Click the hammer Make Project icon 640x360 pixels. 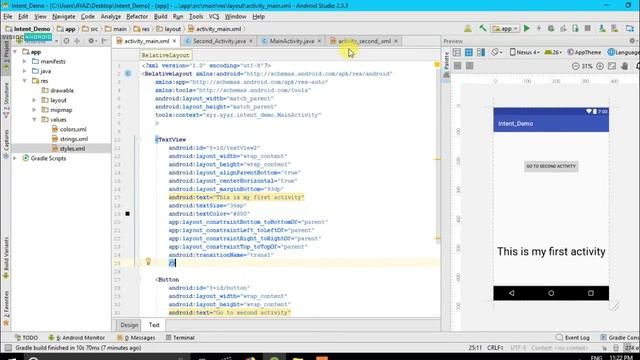[x=483, y=29]
